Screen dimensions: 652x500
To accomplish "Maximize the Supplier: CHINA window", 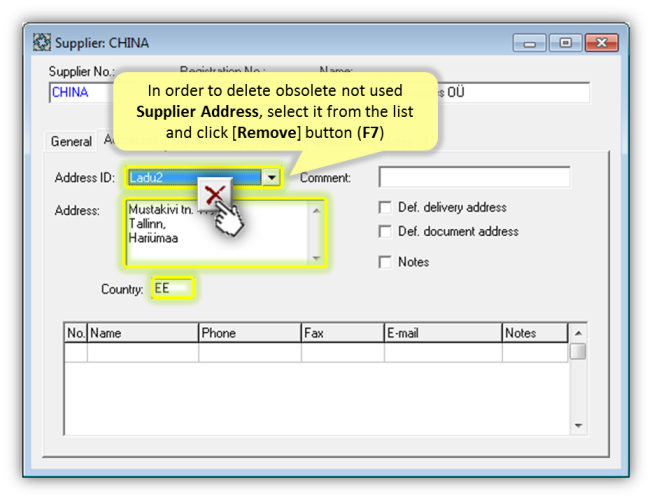I will click(x=565, y=43).
